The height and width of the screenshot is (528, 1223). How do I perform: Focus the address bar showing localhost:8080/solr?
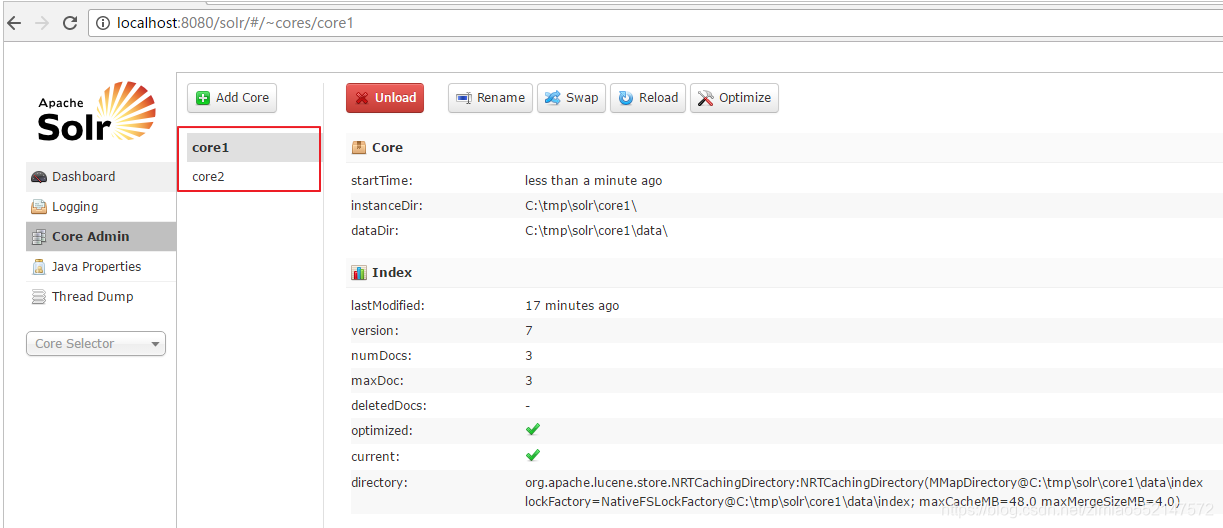[655, 22]
